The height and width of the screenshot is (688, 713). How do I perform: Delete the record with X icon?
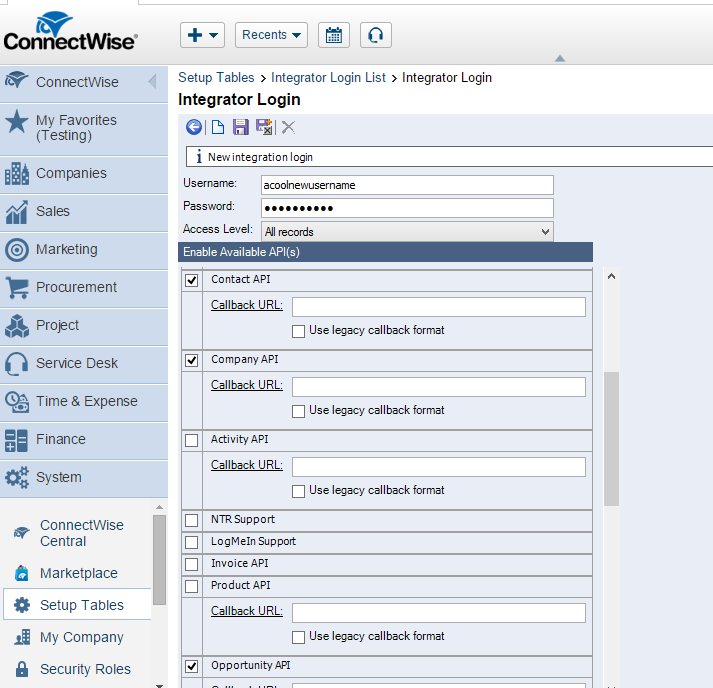tap(288, 127)
